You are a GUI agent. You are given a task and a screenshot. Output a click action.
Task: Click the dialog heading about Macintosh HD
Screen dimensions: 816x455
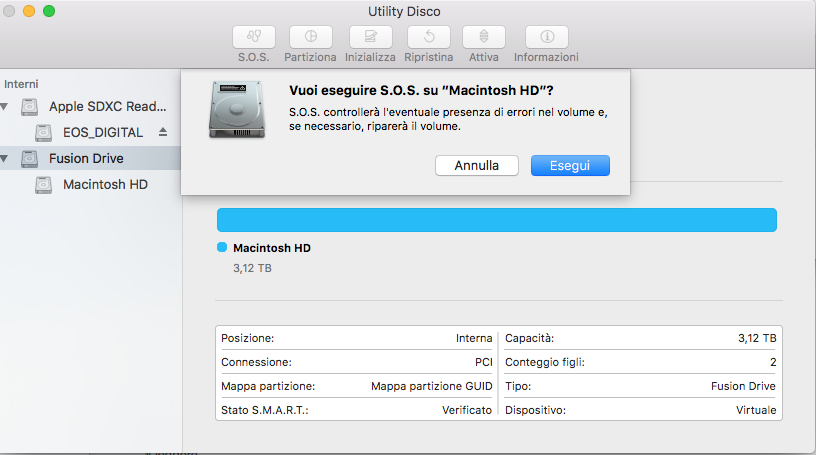coord(421,91)
